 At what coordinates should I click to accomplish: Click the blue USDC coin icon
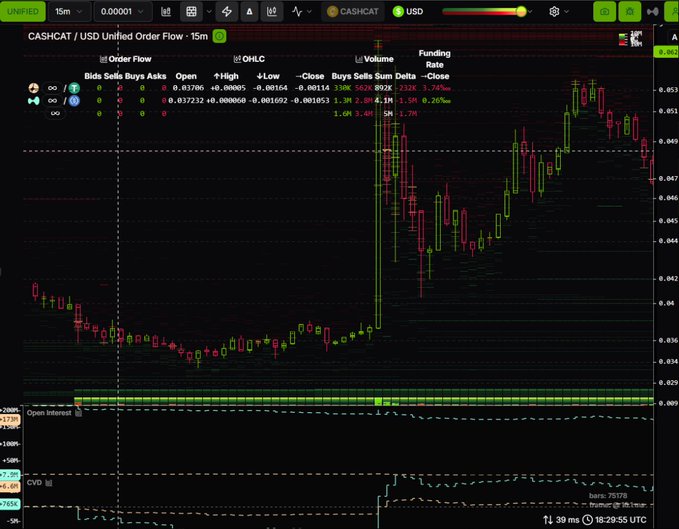[x=74, y=101]
